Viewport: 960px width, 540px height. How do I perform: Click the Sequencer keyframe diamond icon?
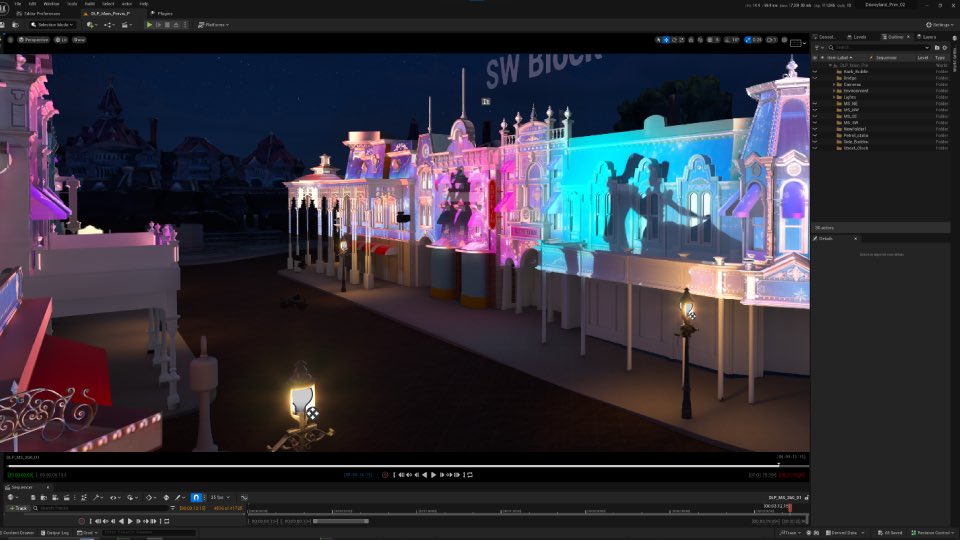coord(149,498)
